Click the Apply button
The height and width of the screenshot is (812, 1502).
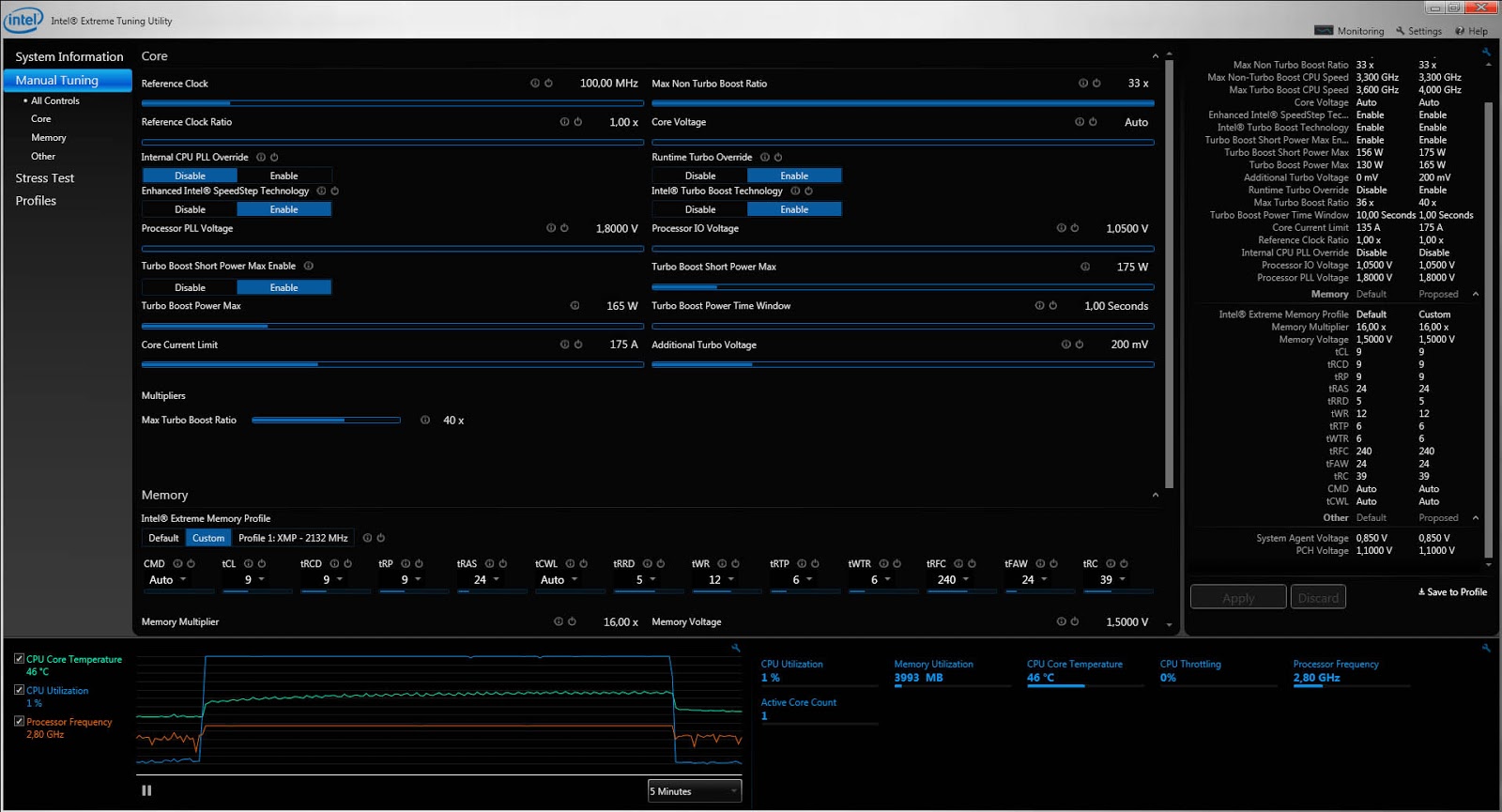tap(1238, 597)
